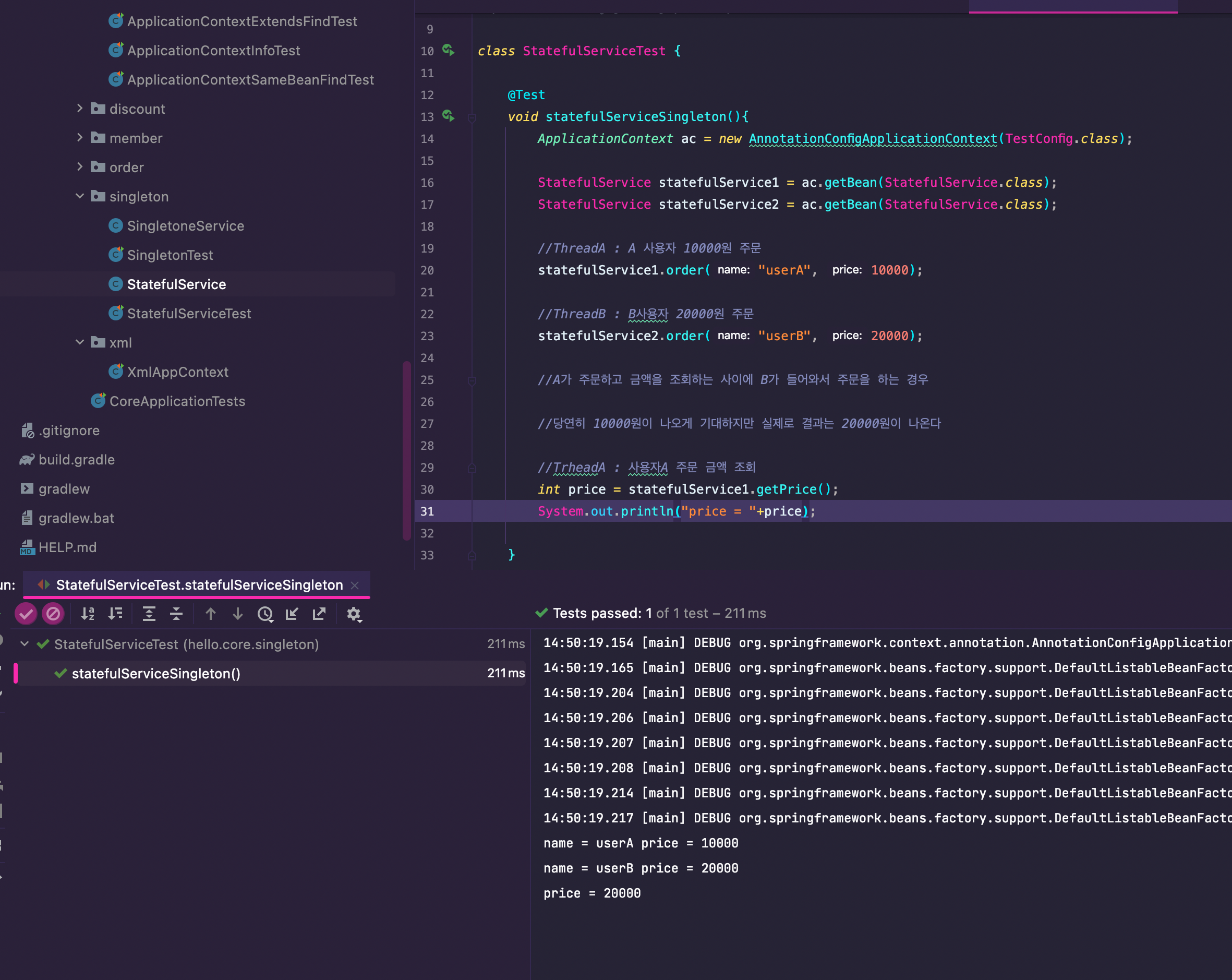The width and height of the screenshot is (1232, 980).
Task: Open test runner settings gear
Action: [x=354, y=614]
